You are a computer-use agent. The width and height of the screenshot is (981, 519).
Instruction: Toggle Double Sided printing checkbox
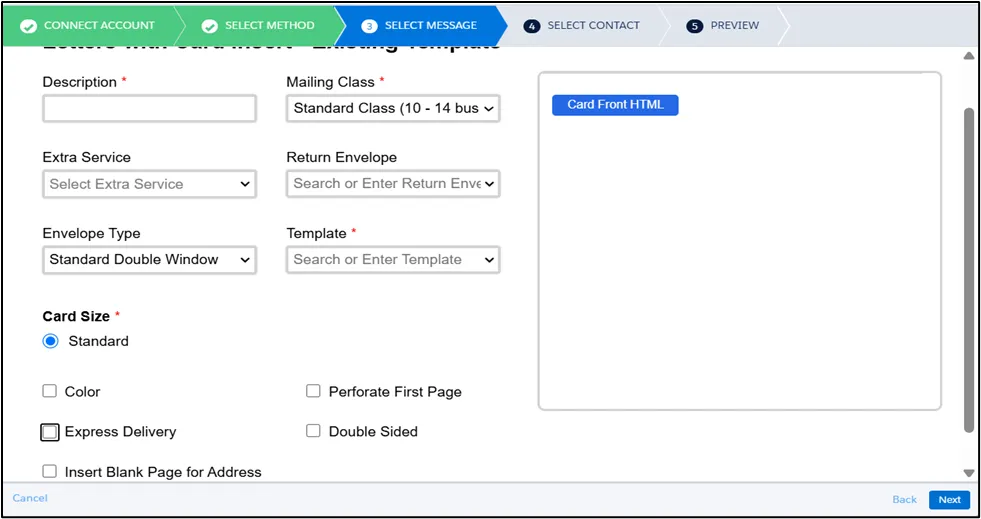click(313, 431)
